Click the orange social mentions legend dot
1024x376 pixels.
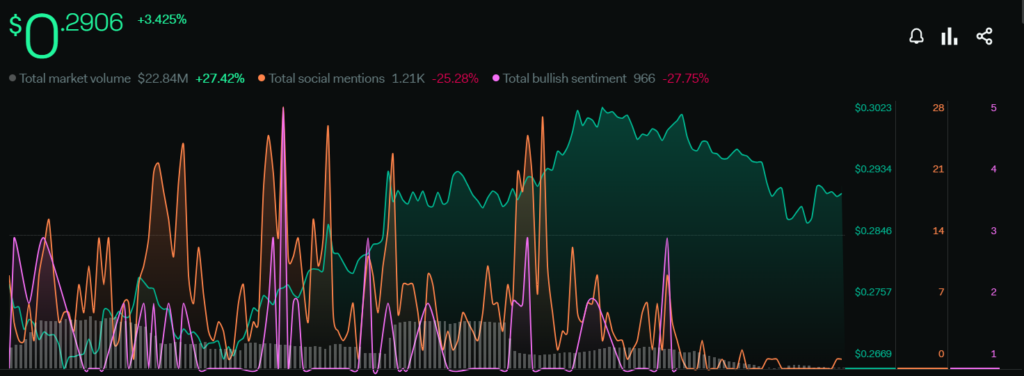tap(262, 78)
